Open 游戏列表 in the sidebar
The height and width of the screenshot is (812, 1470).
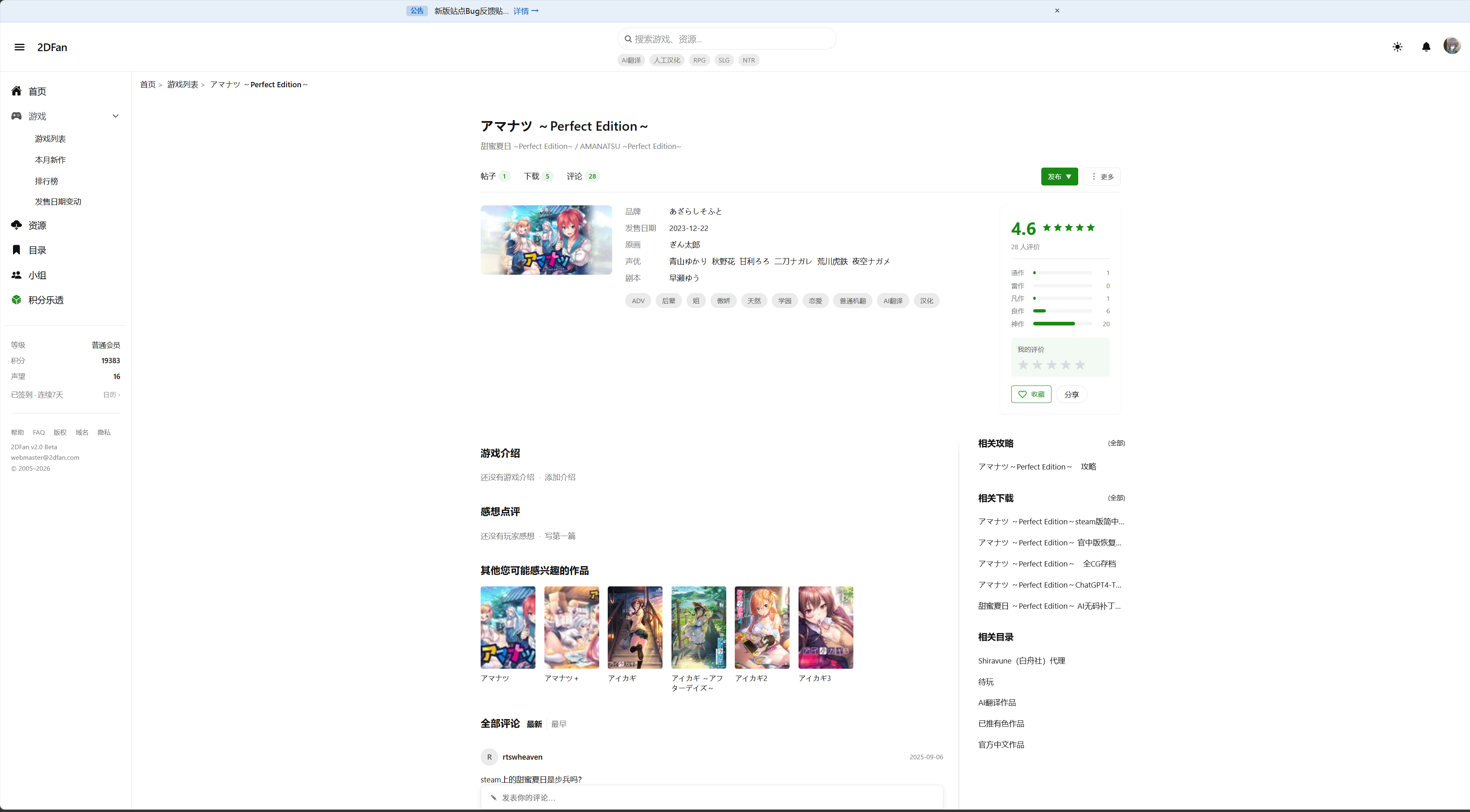coord(50,139)
